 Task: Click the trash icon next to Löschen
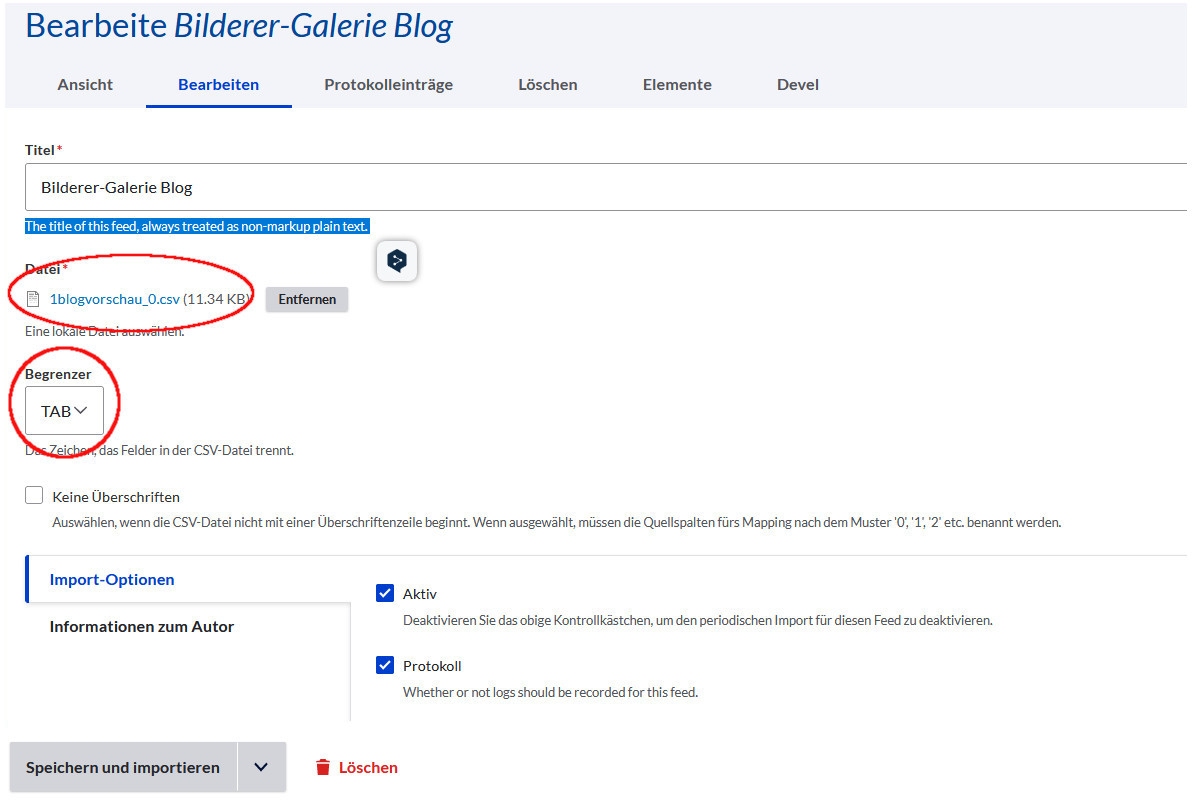[x=321, y=766]
